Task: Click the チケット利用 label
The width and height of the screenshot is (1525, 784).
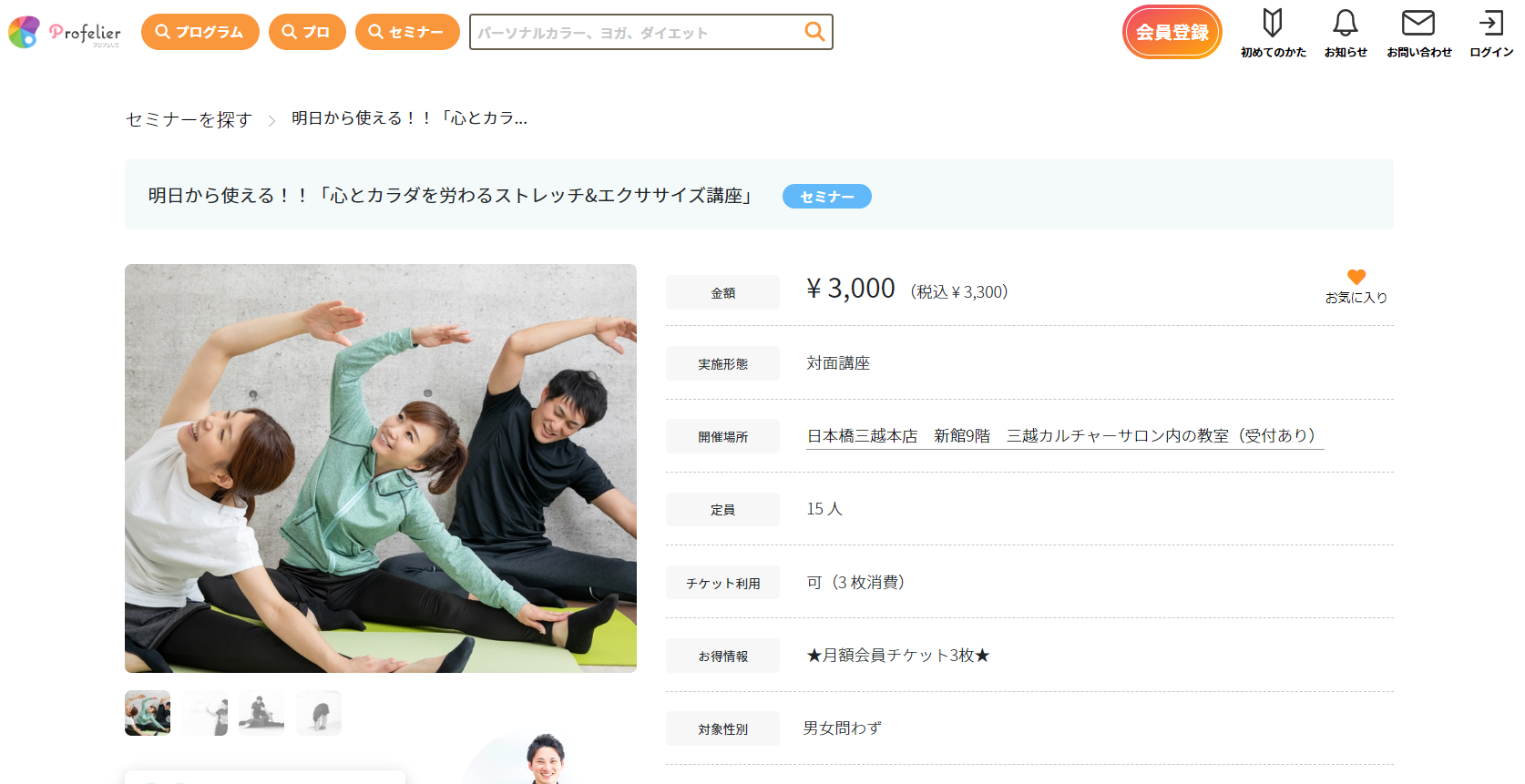Action: (722, 583)
